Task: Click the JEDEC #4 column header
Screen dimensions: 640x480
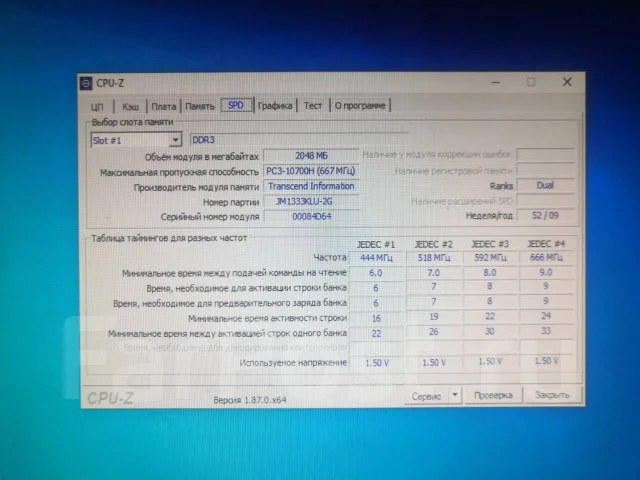Action: (x=546, y=244)
